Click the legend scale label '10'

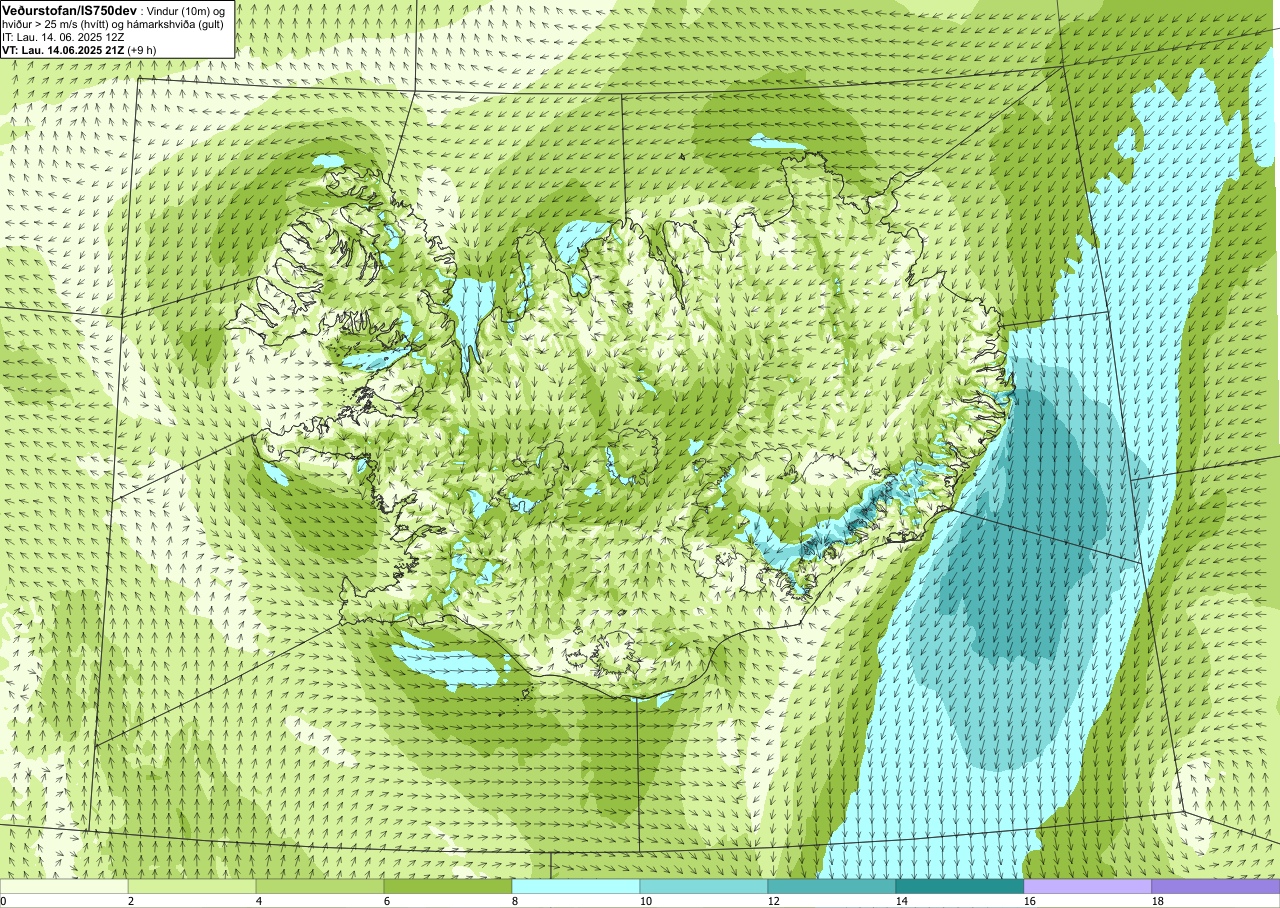(x=646, y=901)
